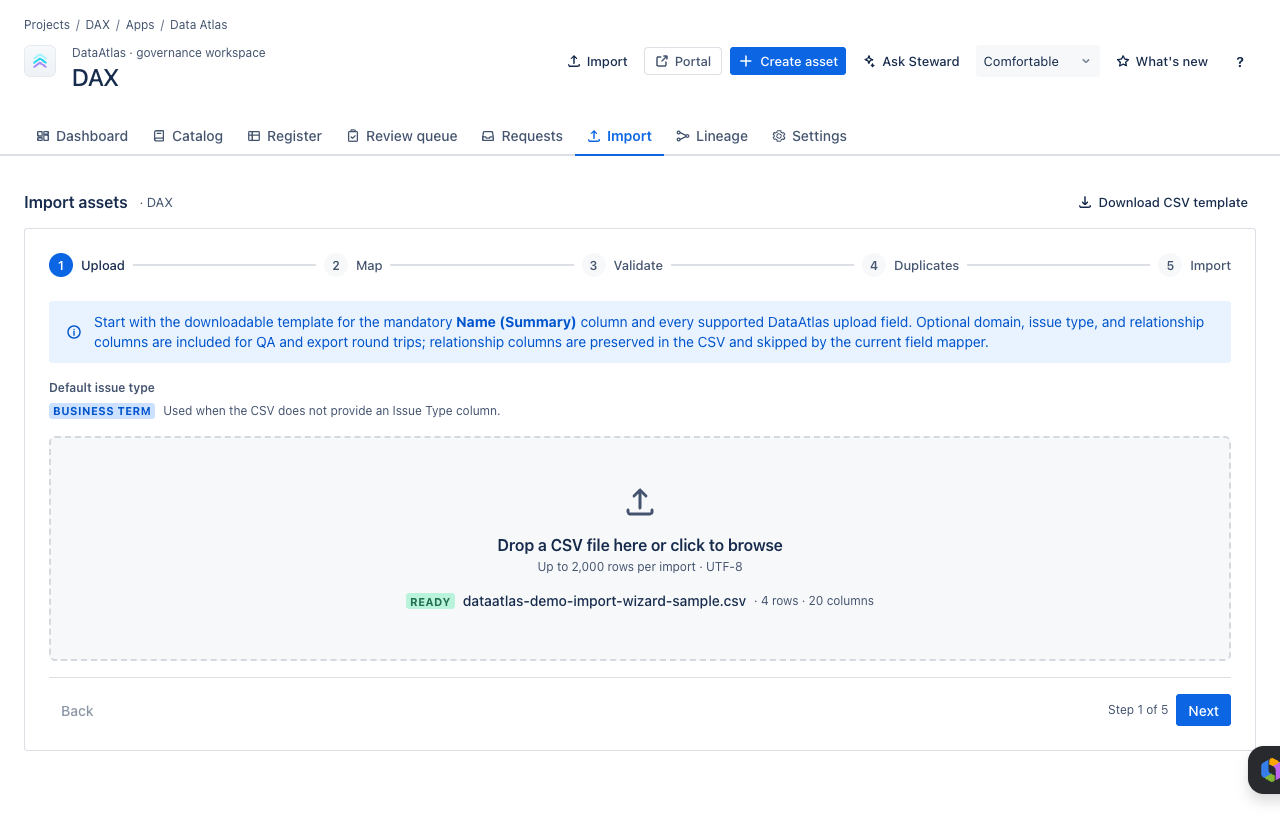Viewport: 1280px width, 814px height.
Task: Open the Portal link button
Action: tap(683, 61)
